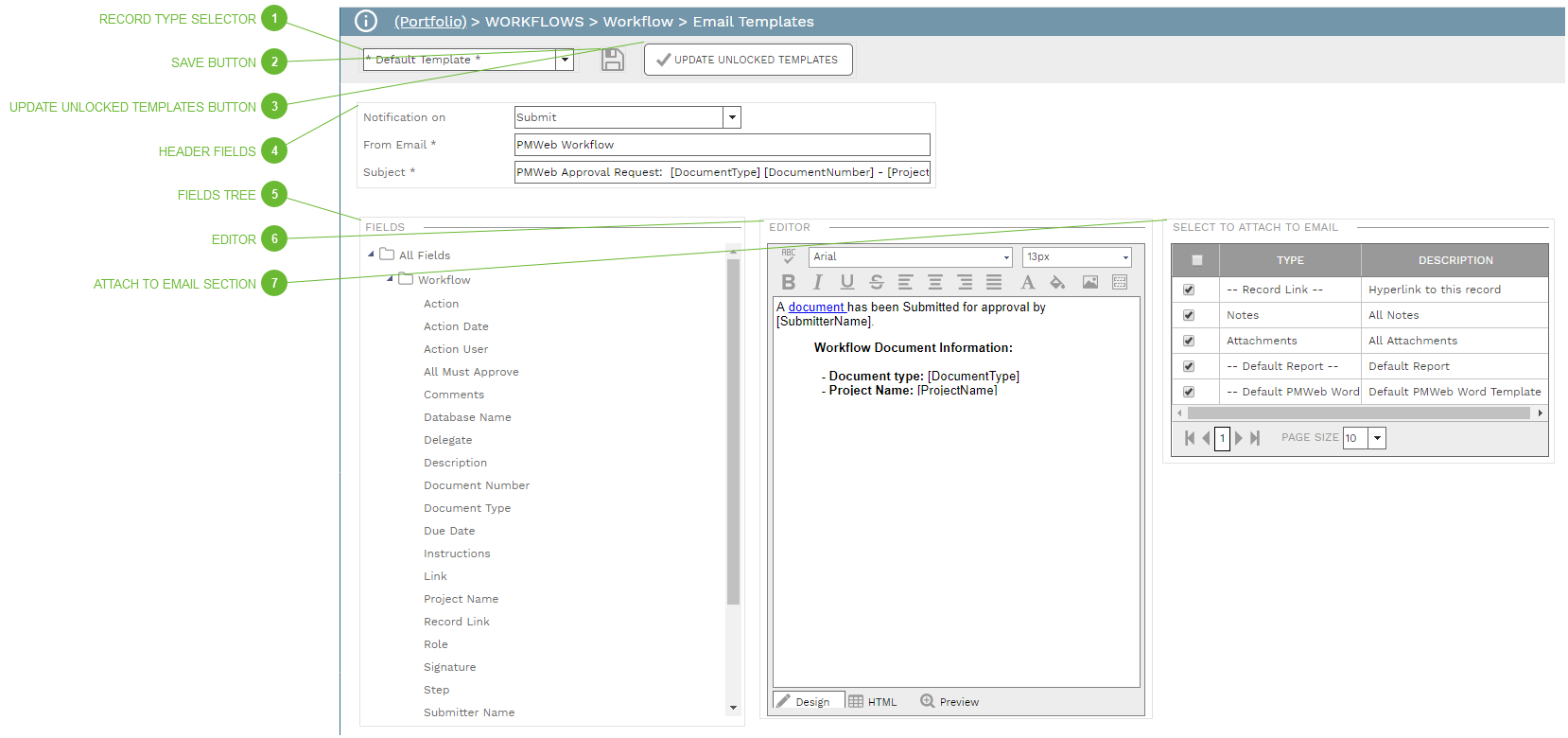Uncheck the Notes attachment checkbox
The height and width of the screenshot is (738, 1568).
1189,315
